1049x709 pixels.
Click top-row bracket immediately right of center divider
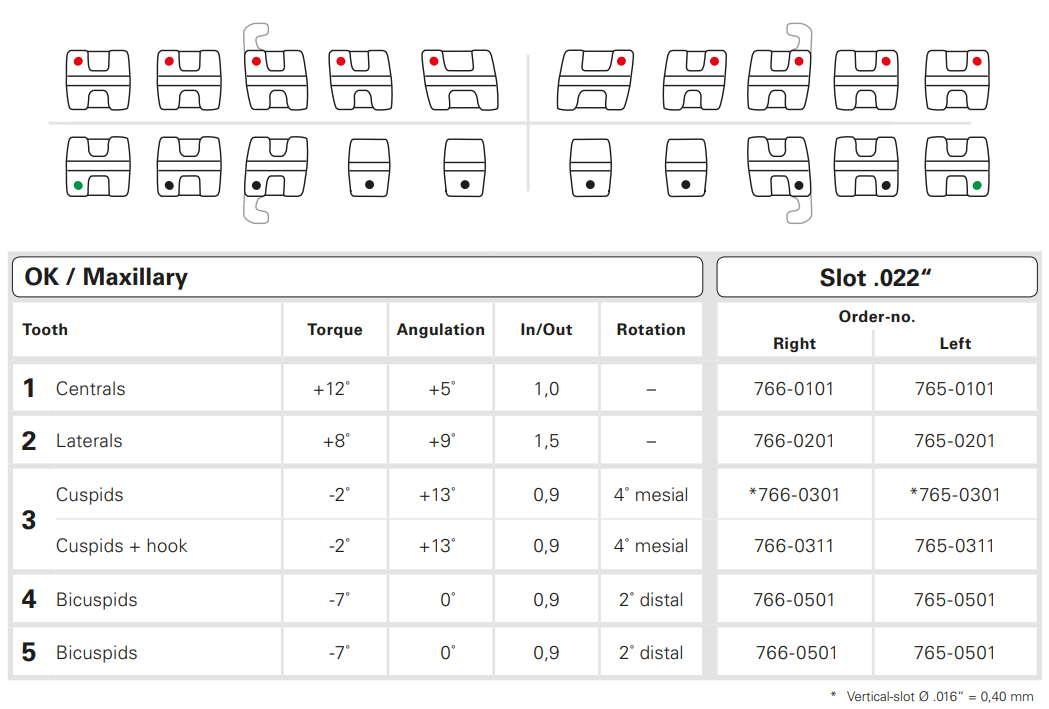pos(595,78)
